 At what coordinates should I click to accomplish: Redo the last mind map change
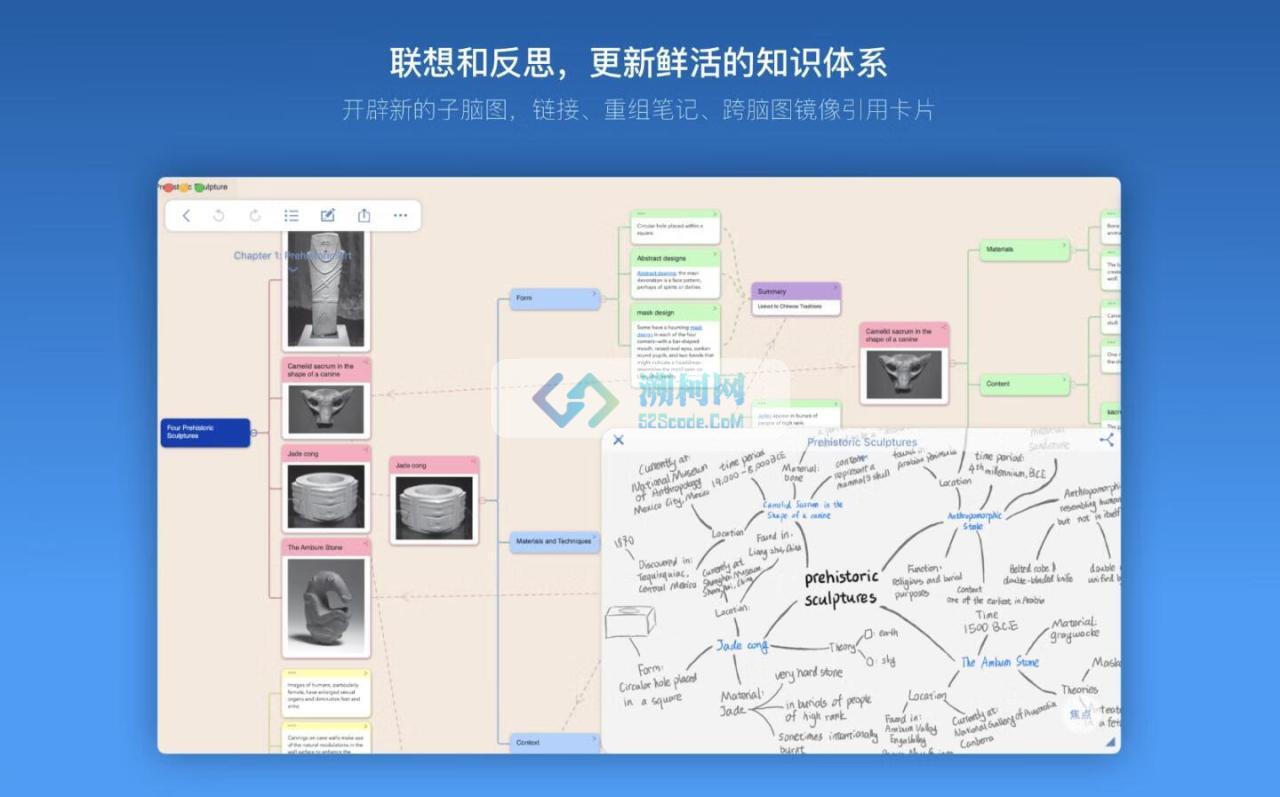tap(255, 215)
